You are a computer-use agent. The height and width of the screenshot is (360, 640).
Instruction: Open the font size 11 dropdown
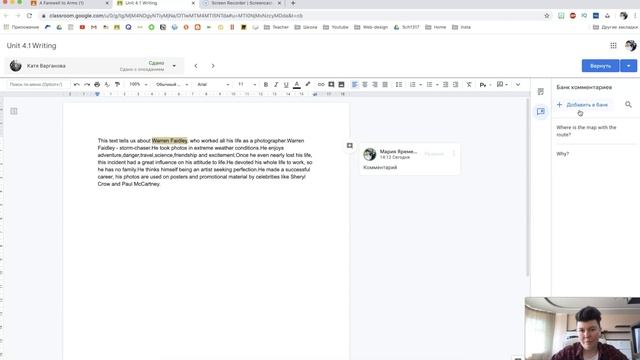247,84
